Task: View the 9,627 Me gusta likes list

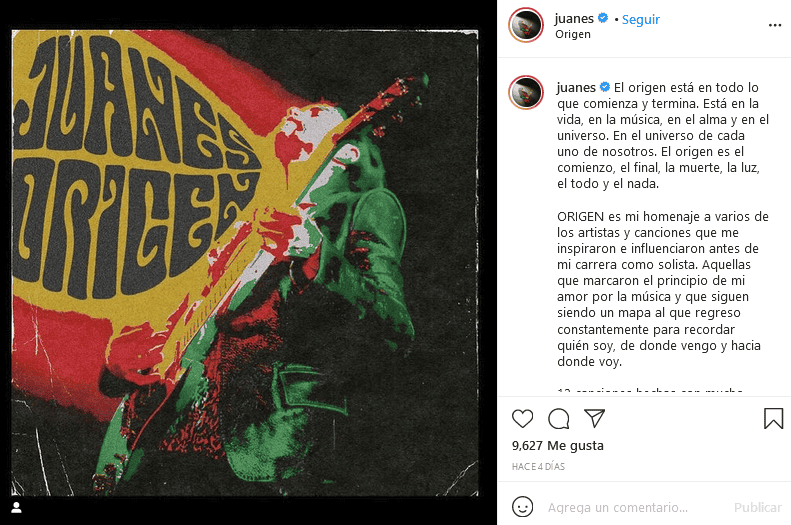Action: (557, 445)
